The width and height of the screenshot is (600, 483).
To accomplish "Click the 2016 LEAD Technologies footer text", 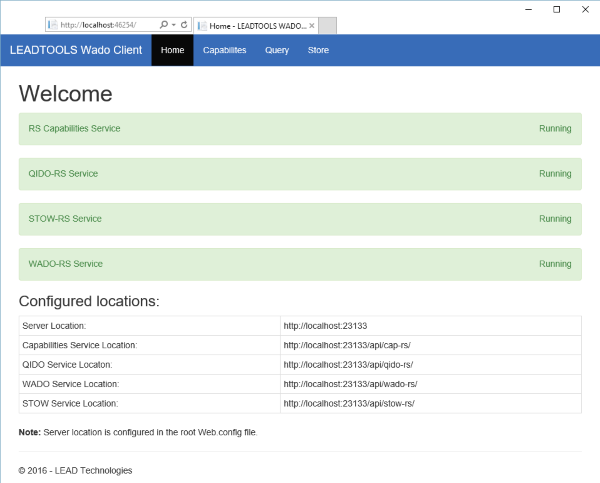I will pyautogui.click(x=75, y=471).
